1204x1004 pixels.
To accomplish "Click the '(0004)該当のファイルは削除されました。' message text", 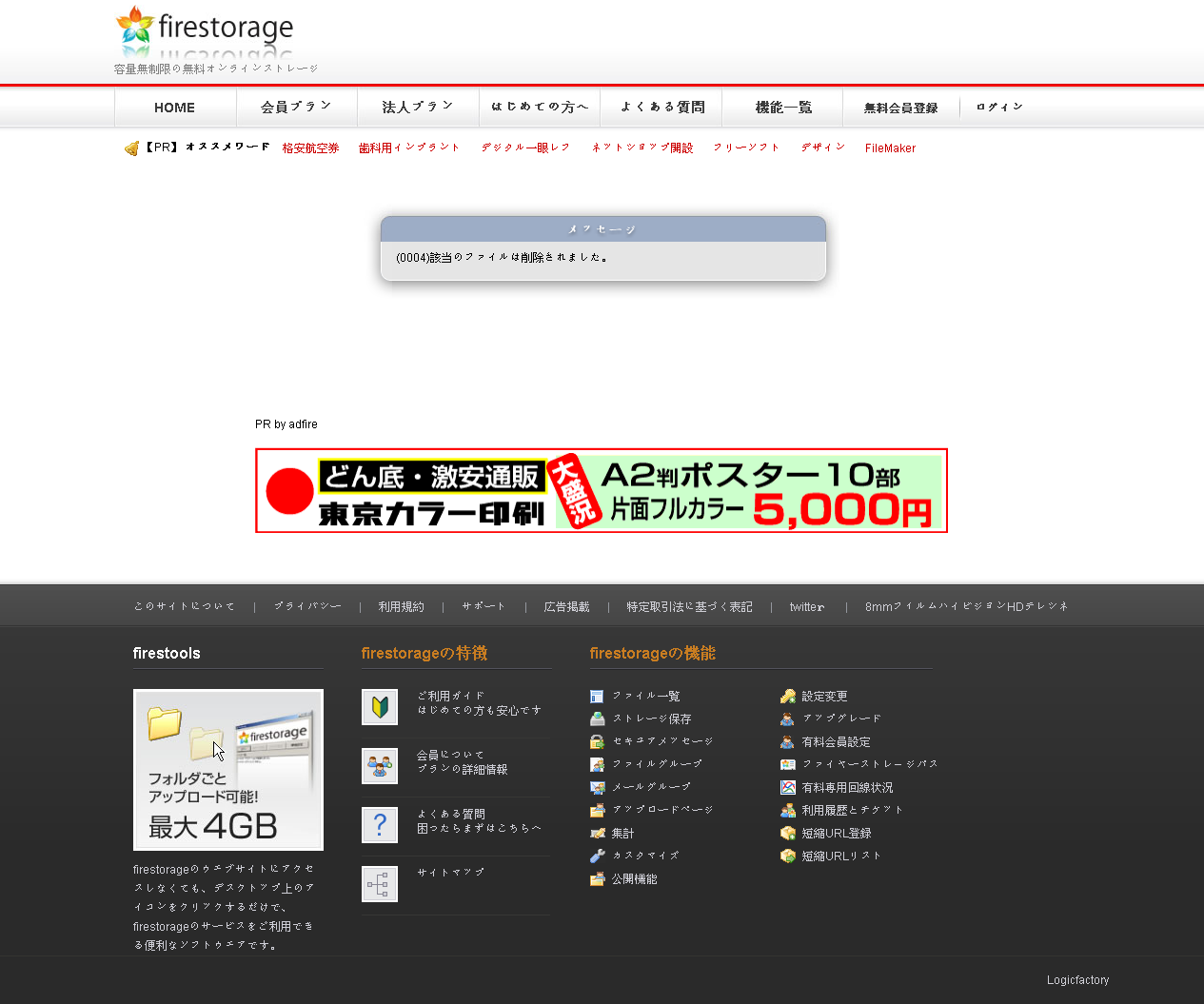I will point(502,258).
